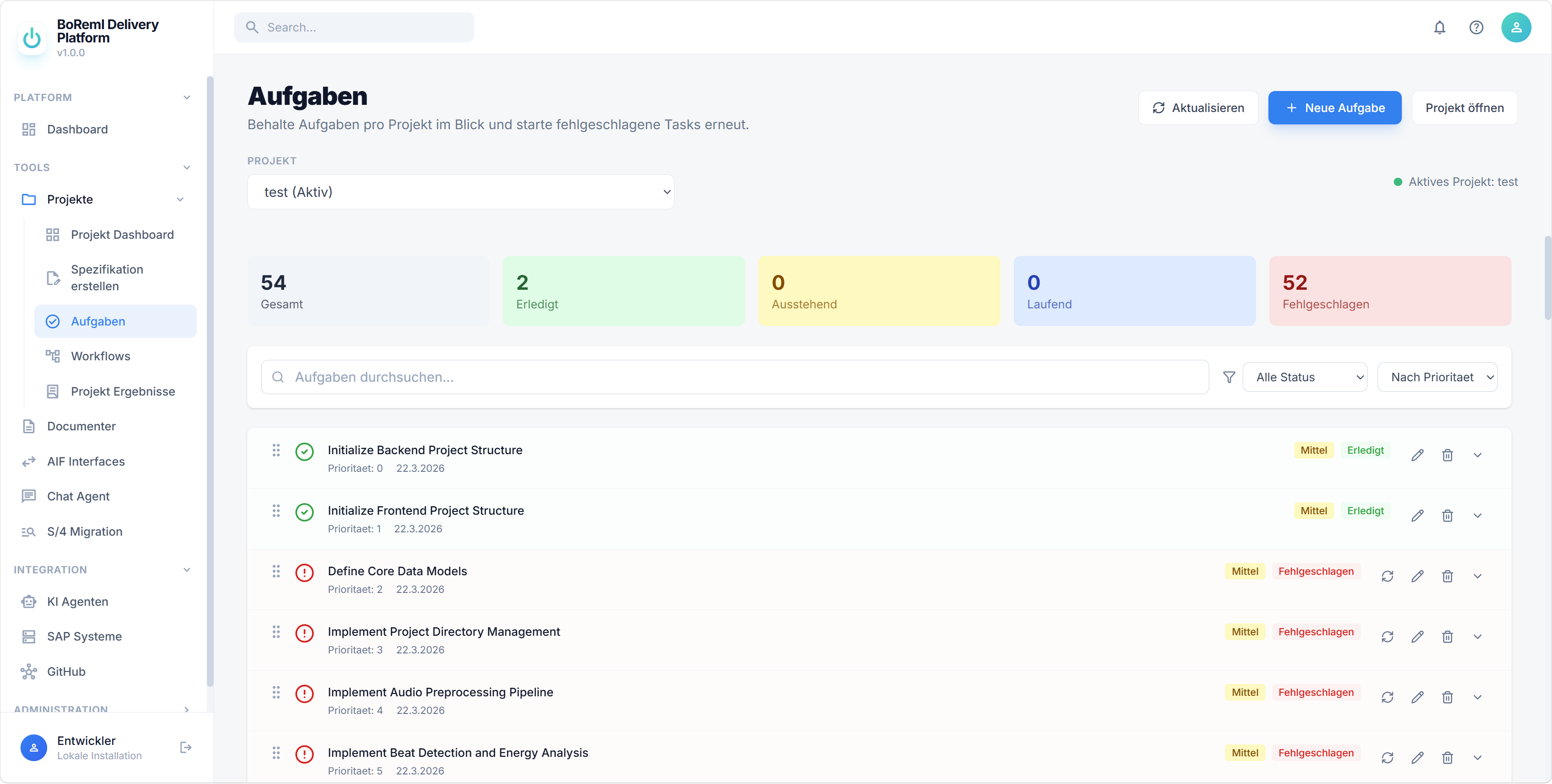Click the green check status of Initialize Frontend
This screenshot has height=784, width=1552.
click(304, 512)
